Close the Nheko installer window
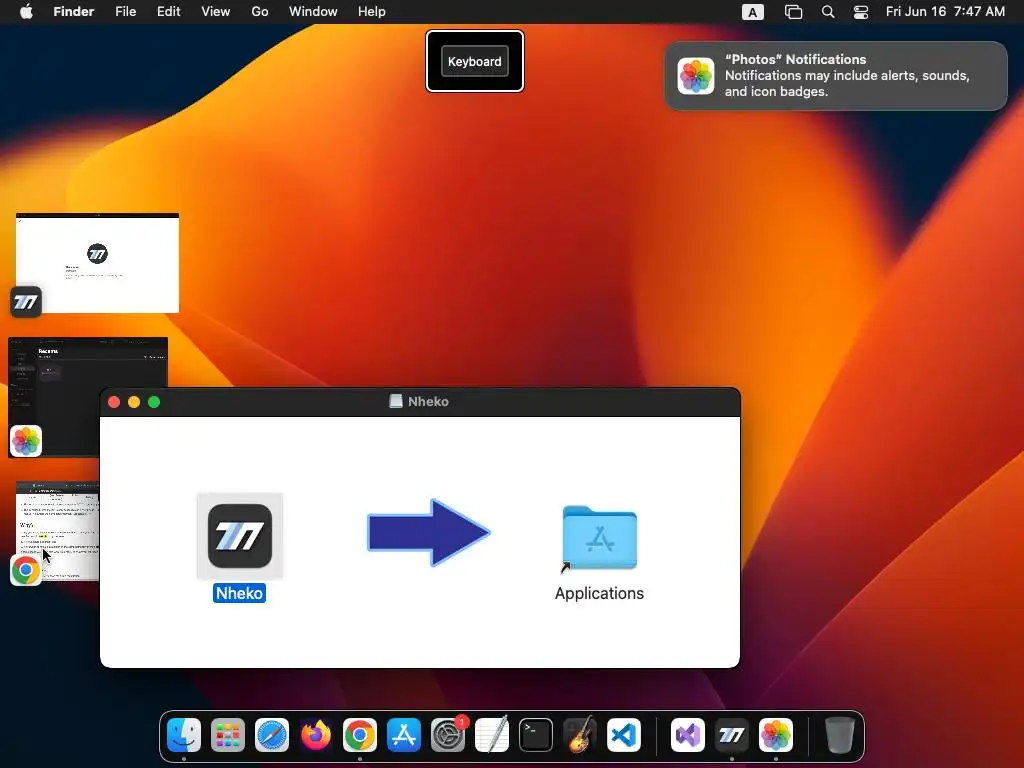1024x768 pixels. click(x=114, y=402)
